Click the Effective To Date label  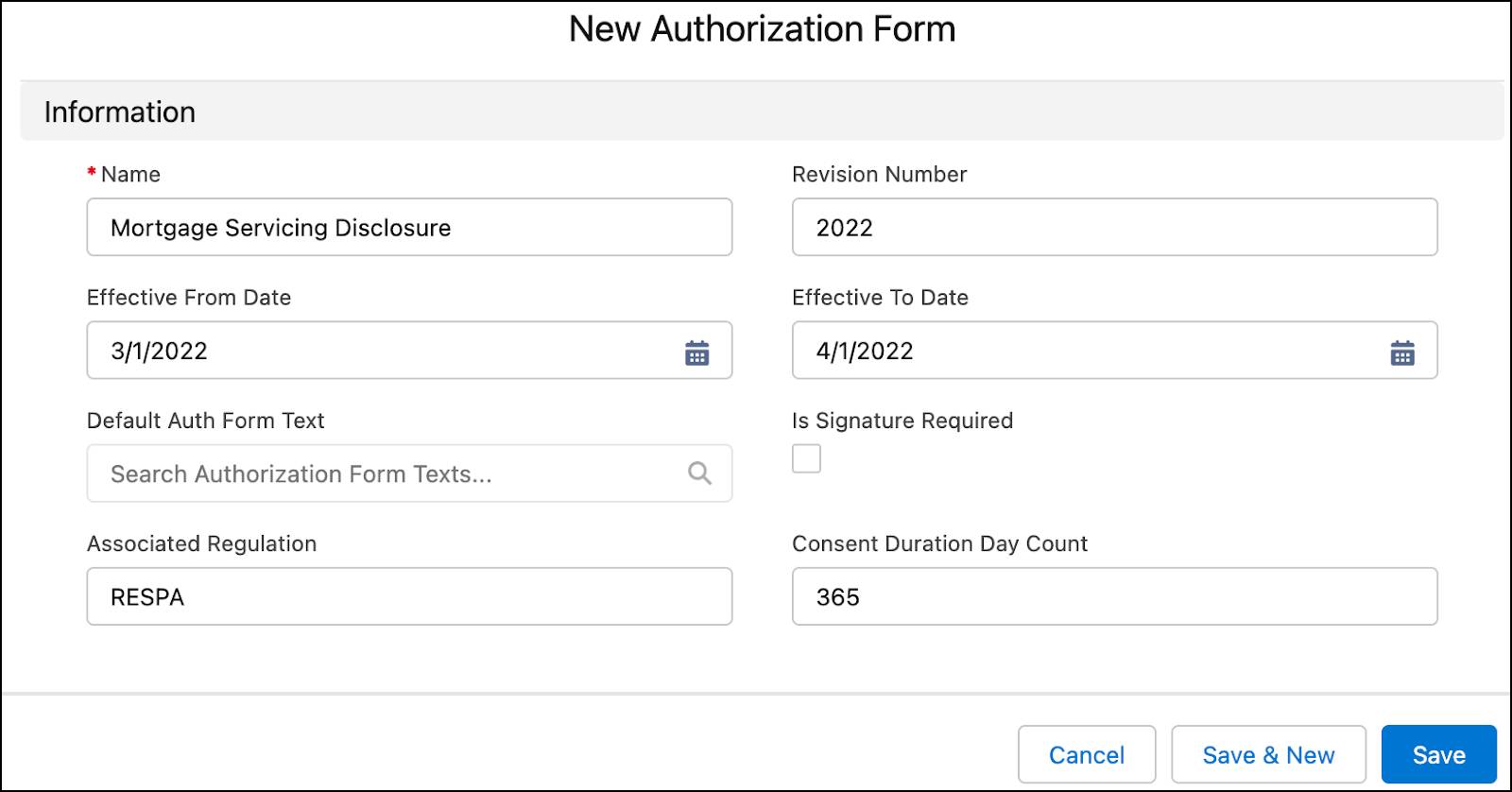point(880,298)
